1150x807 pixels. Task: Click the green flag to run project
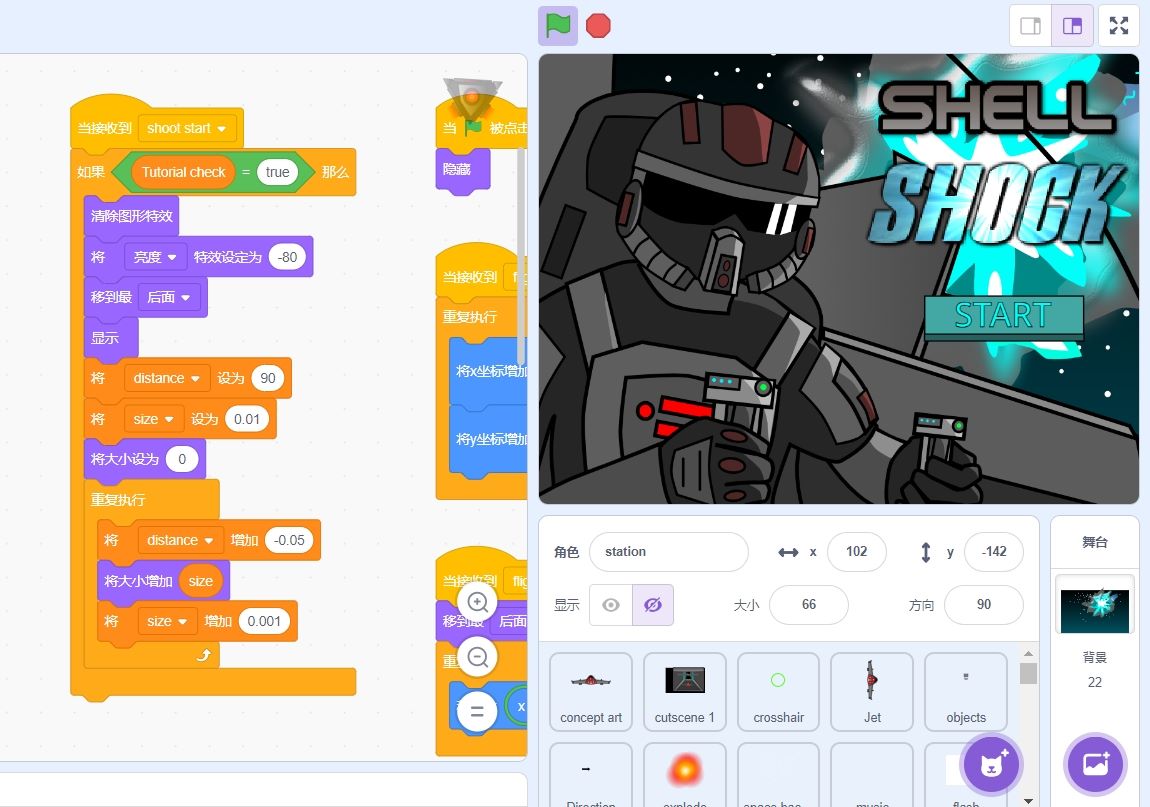coord(558,26)
